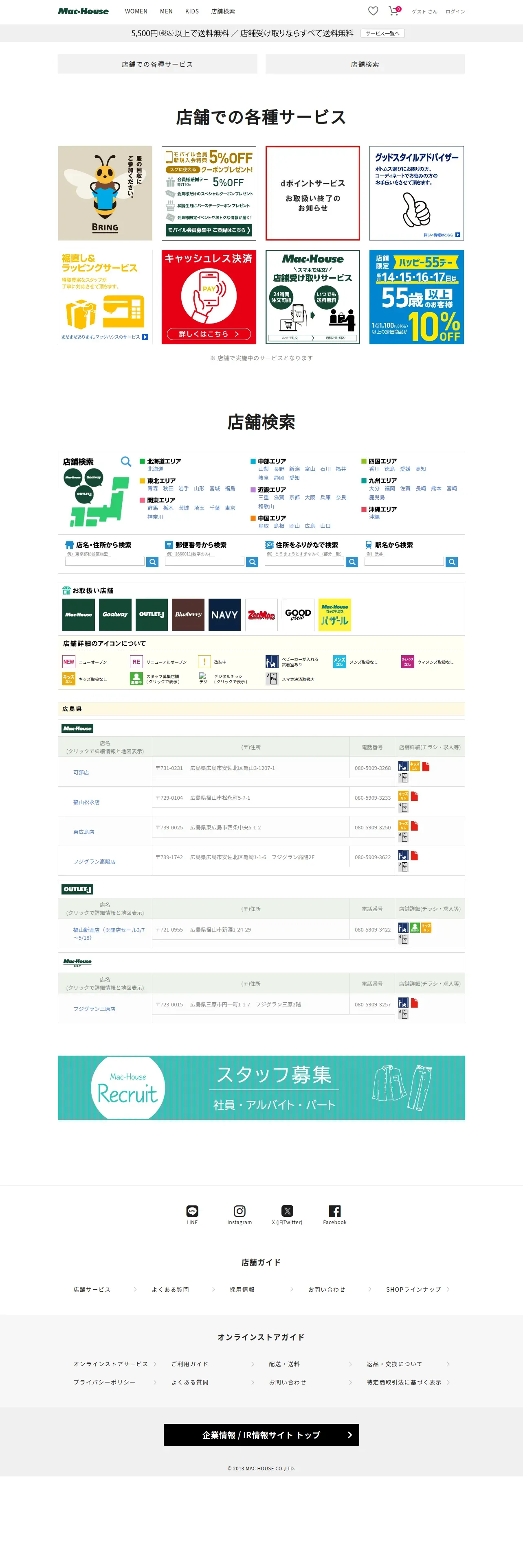Focus the 店名・住所から検索 text field
Viewport: 523px width, 1568px height.
[105, 562]
